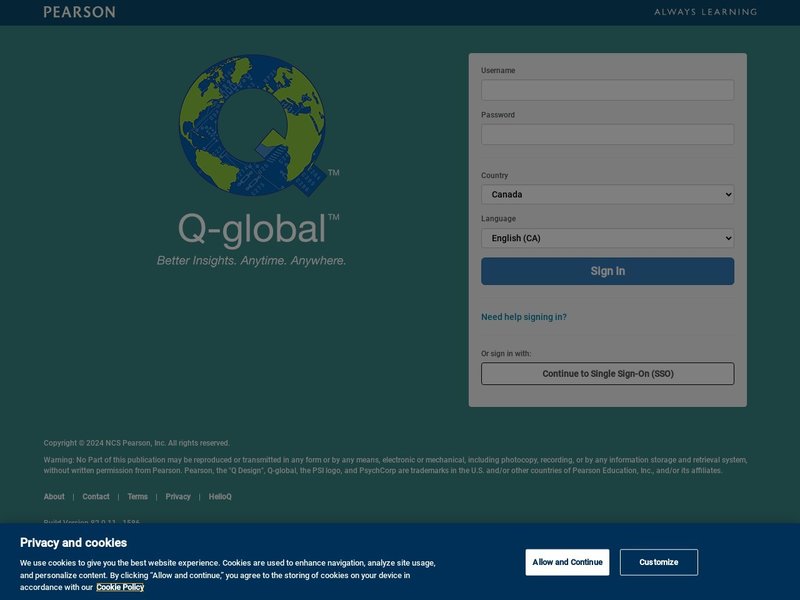Open the Language dropdown showing English (CA)
Screen dimensions: 800x600
point(607,238)
